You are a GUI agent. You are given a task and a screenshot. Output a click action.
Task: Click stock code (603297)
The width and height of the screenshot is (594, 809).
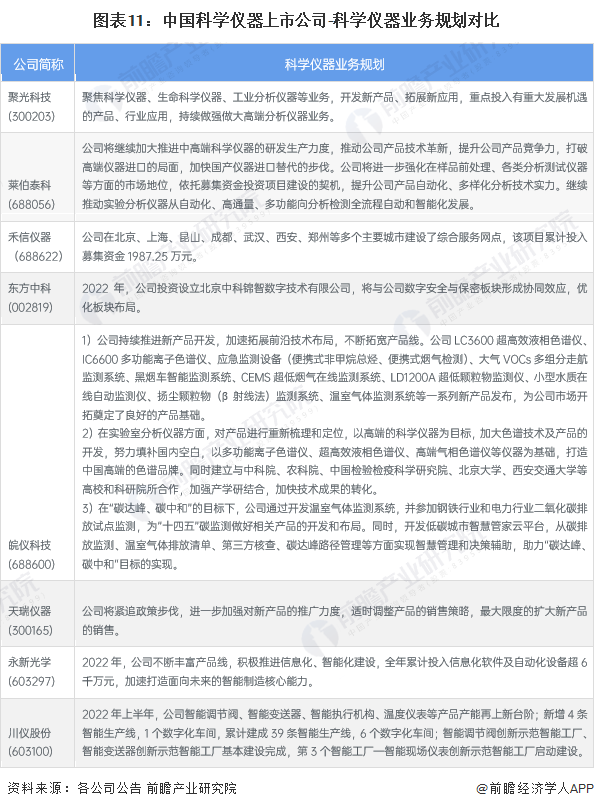[x=31, y=682]
